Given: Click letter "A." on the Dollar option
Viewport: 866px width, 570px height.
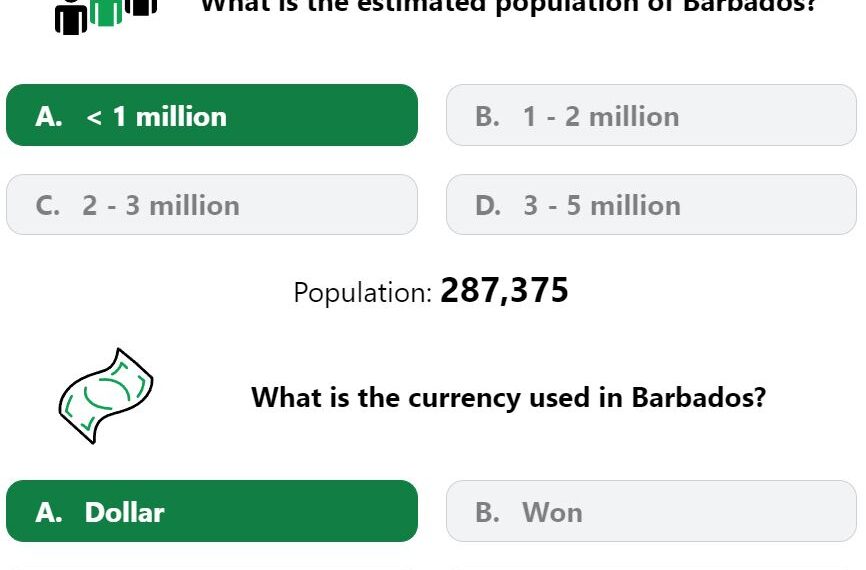Looking at the screenshot, I should (49, 512).
